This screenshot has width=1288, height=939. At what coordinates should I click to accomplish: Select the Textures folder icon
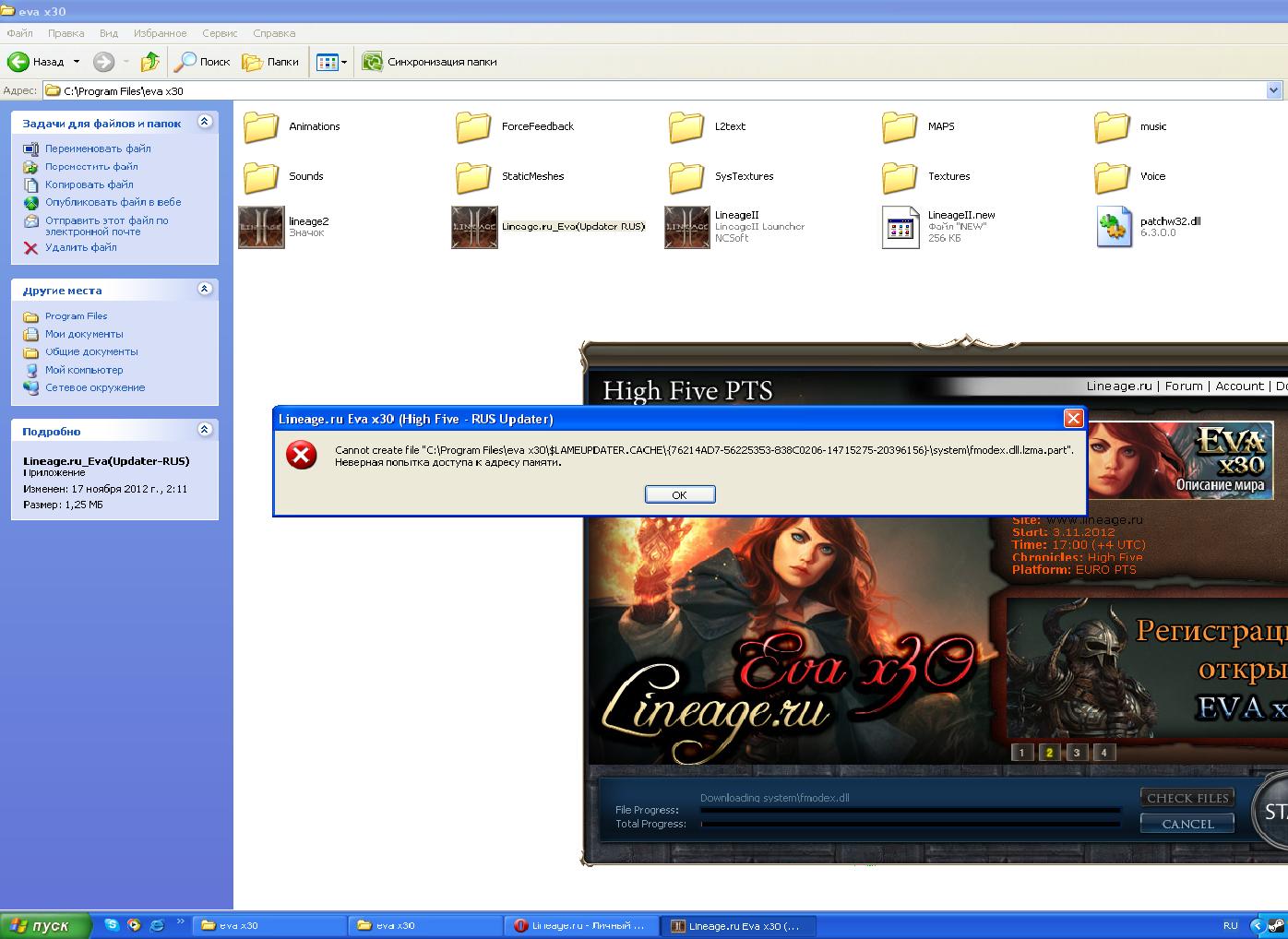coord(900,176)
